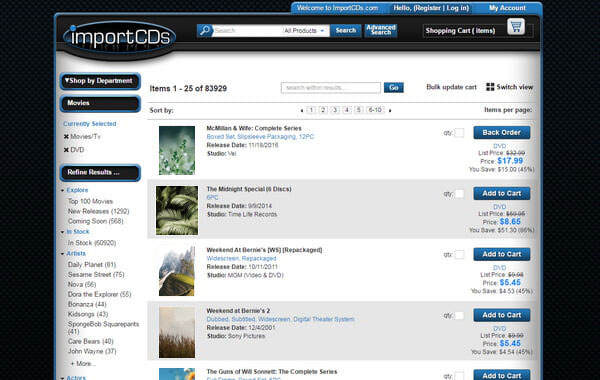Click the Go button

tap(394, 88)
